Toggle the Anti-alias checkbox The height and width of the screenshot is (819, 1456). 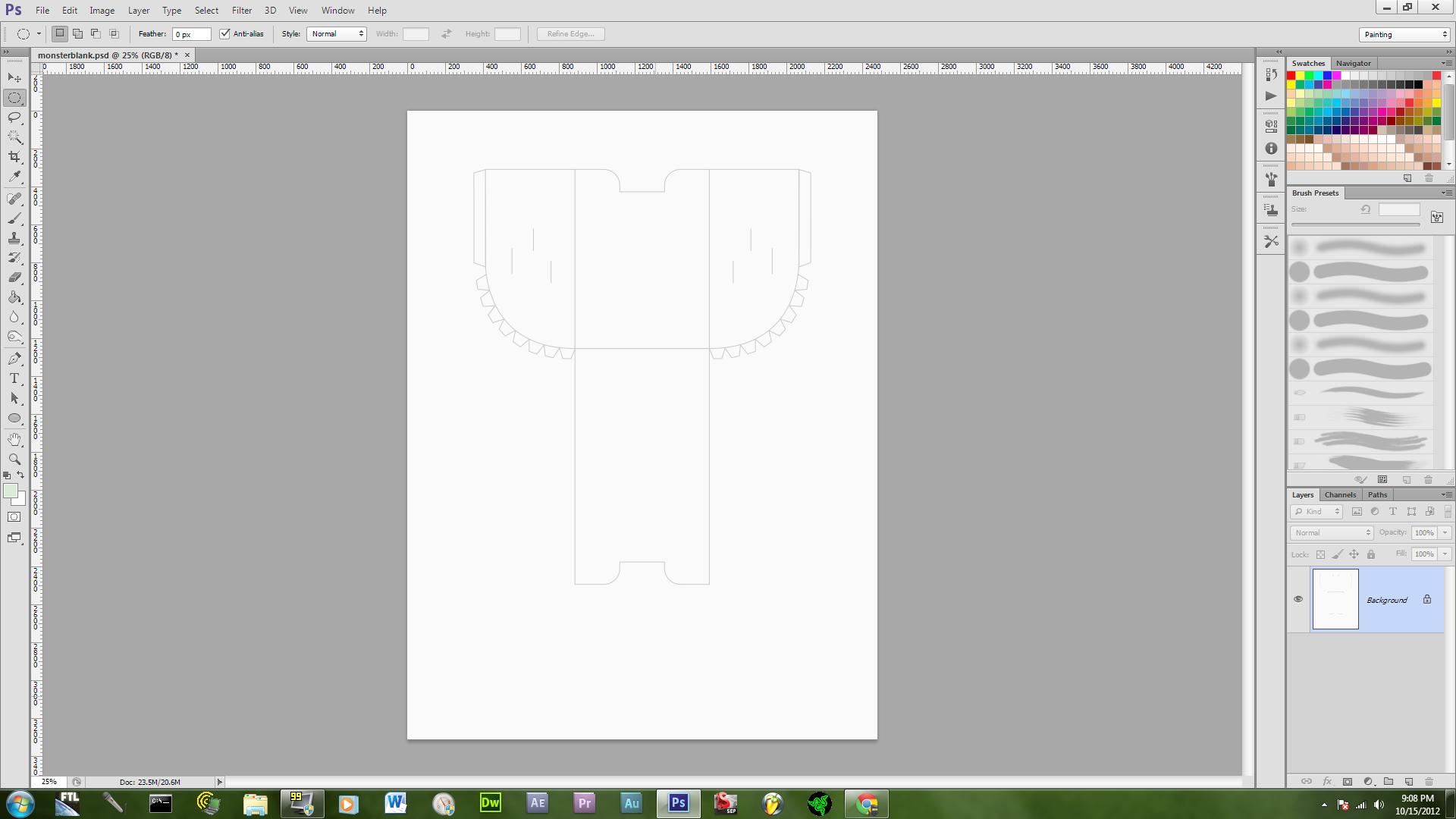(224, 34)
